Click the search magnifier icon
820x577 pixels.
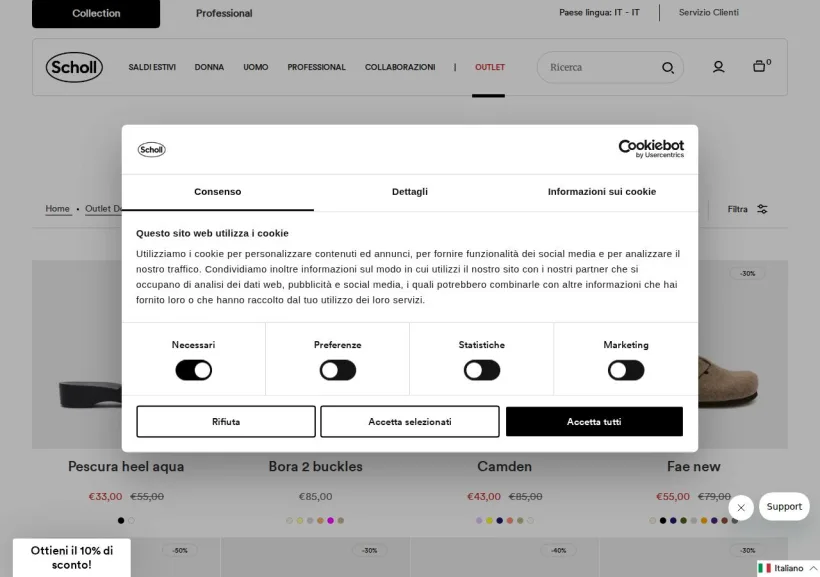[x=667, y=67]
